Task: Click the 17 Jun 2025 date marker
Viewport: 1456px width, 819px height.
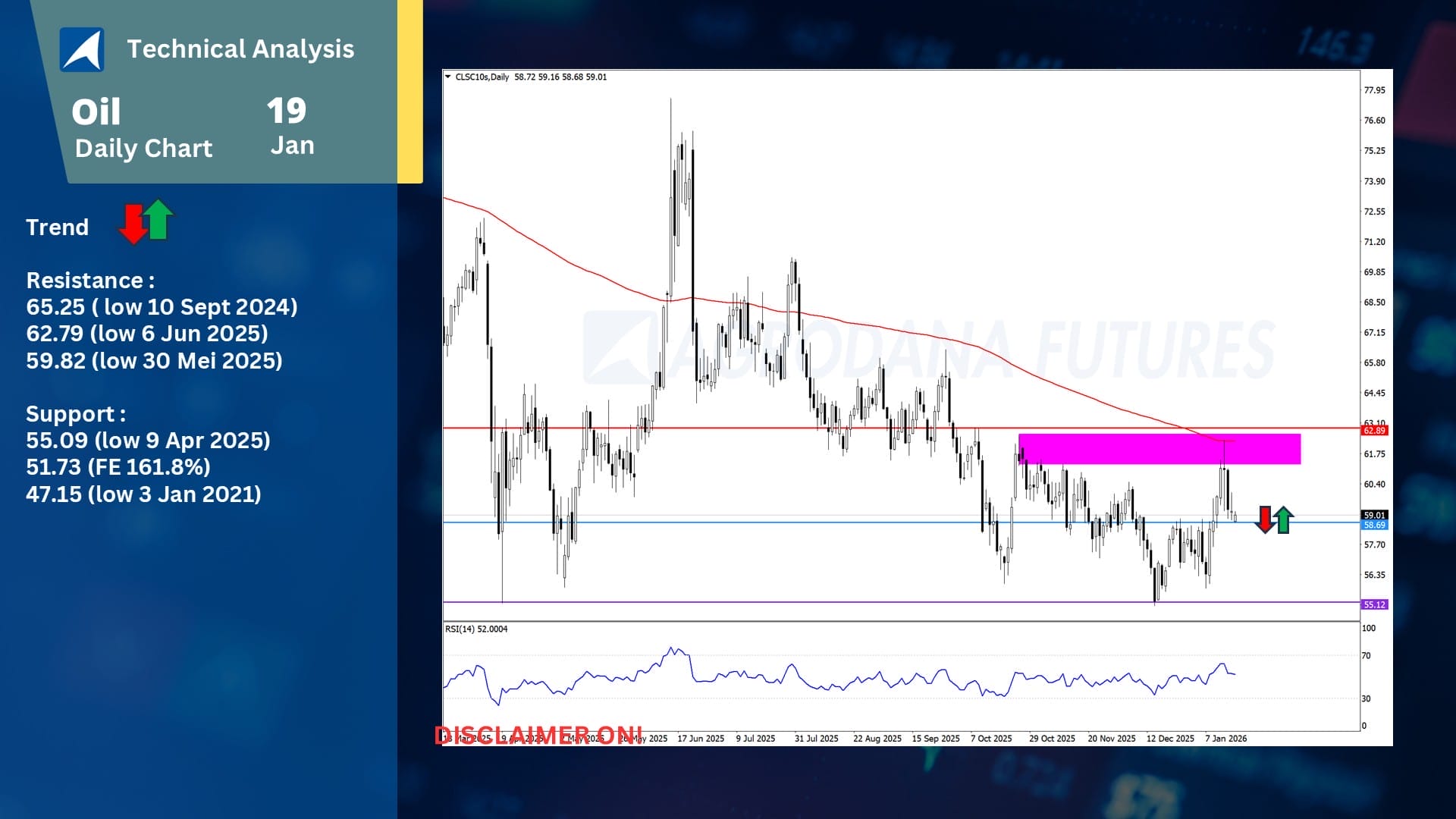Action: [x=700, y=738]
